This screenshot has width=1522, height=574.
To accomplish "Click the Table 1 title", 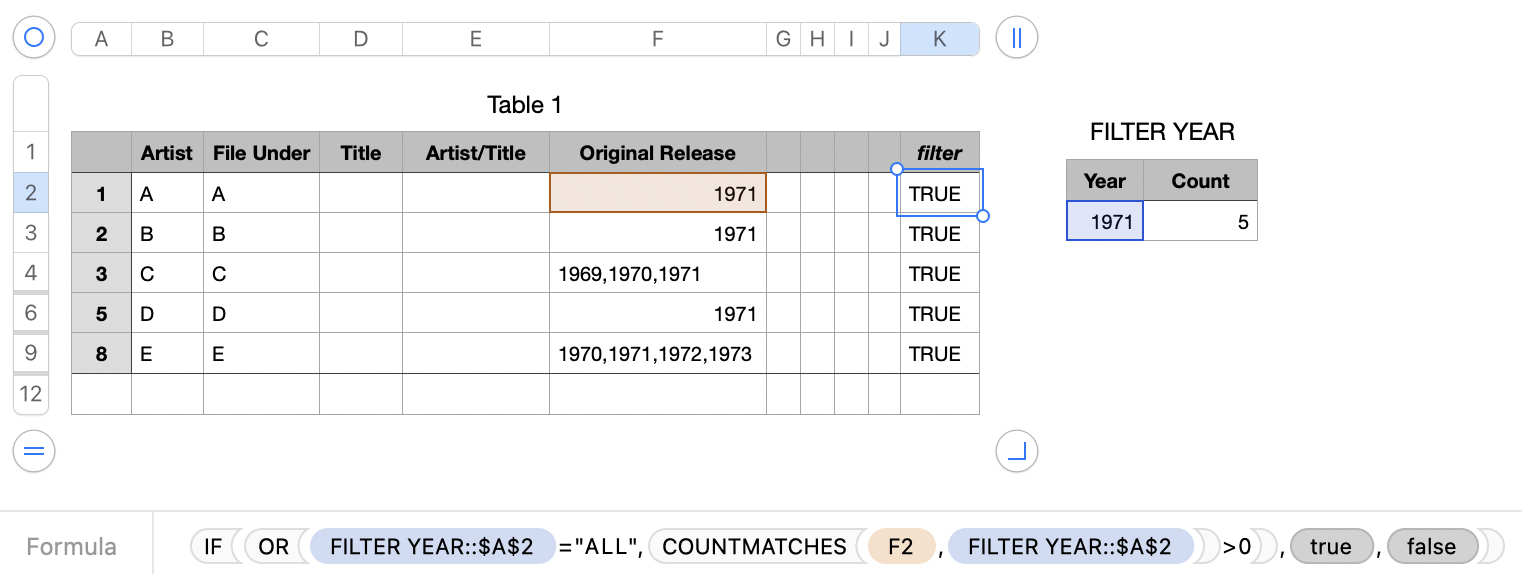I will point(524,105).
